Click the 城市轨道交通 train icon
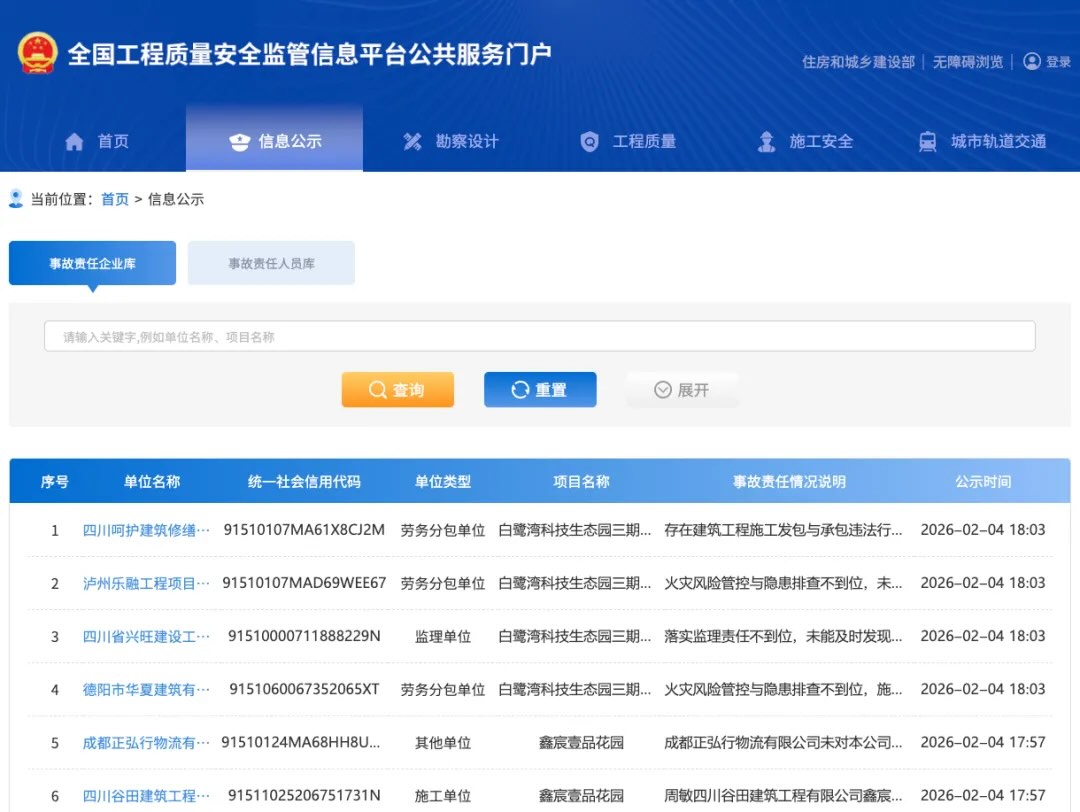Screen dimensions: 1080x812 click(x=928, y=142)
